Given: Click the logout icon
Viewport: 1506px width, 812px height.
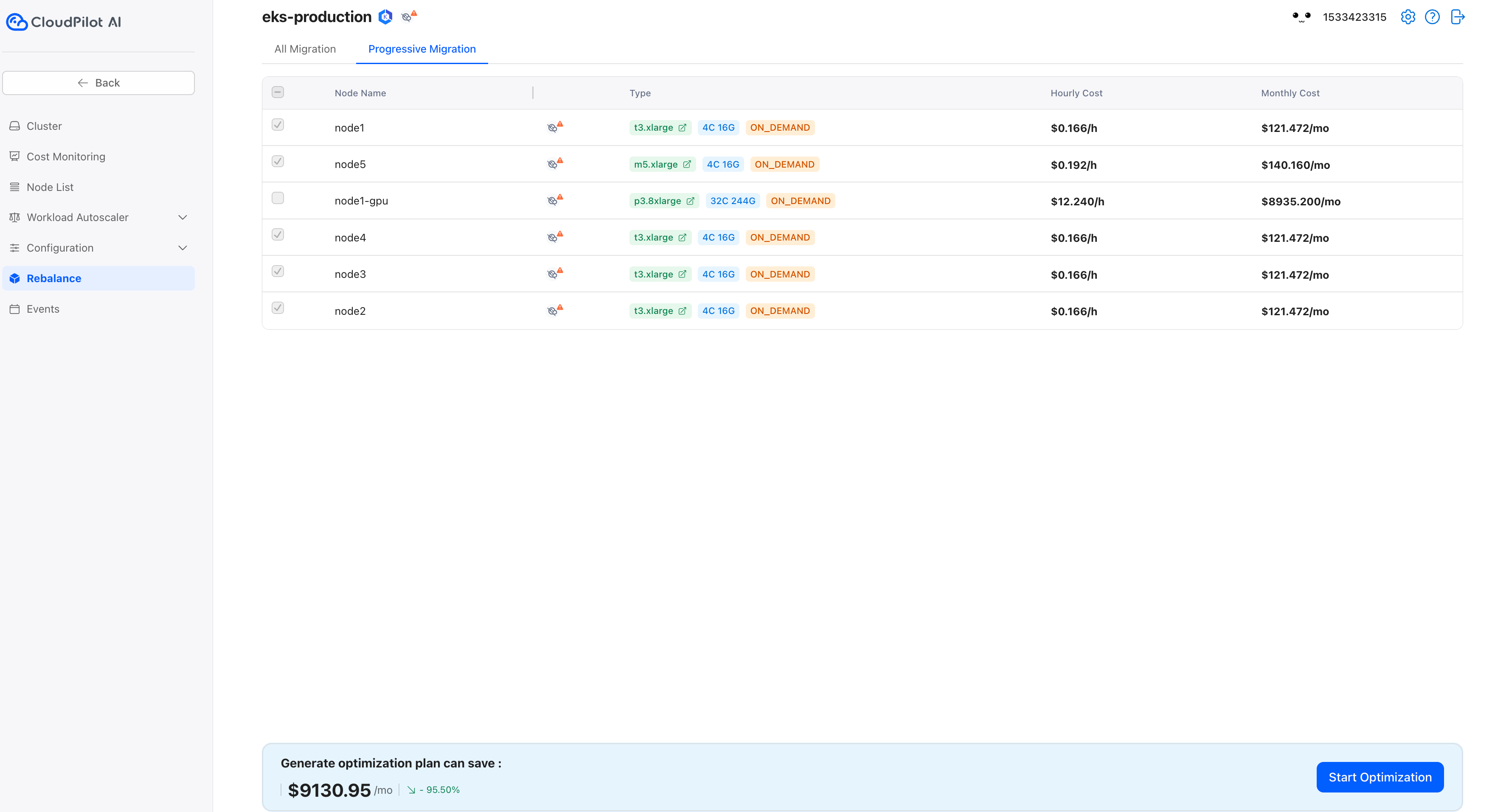Looking at the screenshot, I should (1458, 17).
